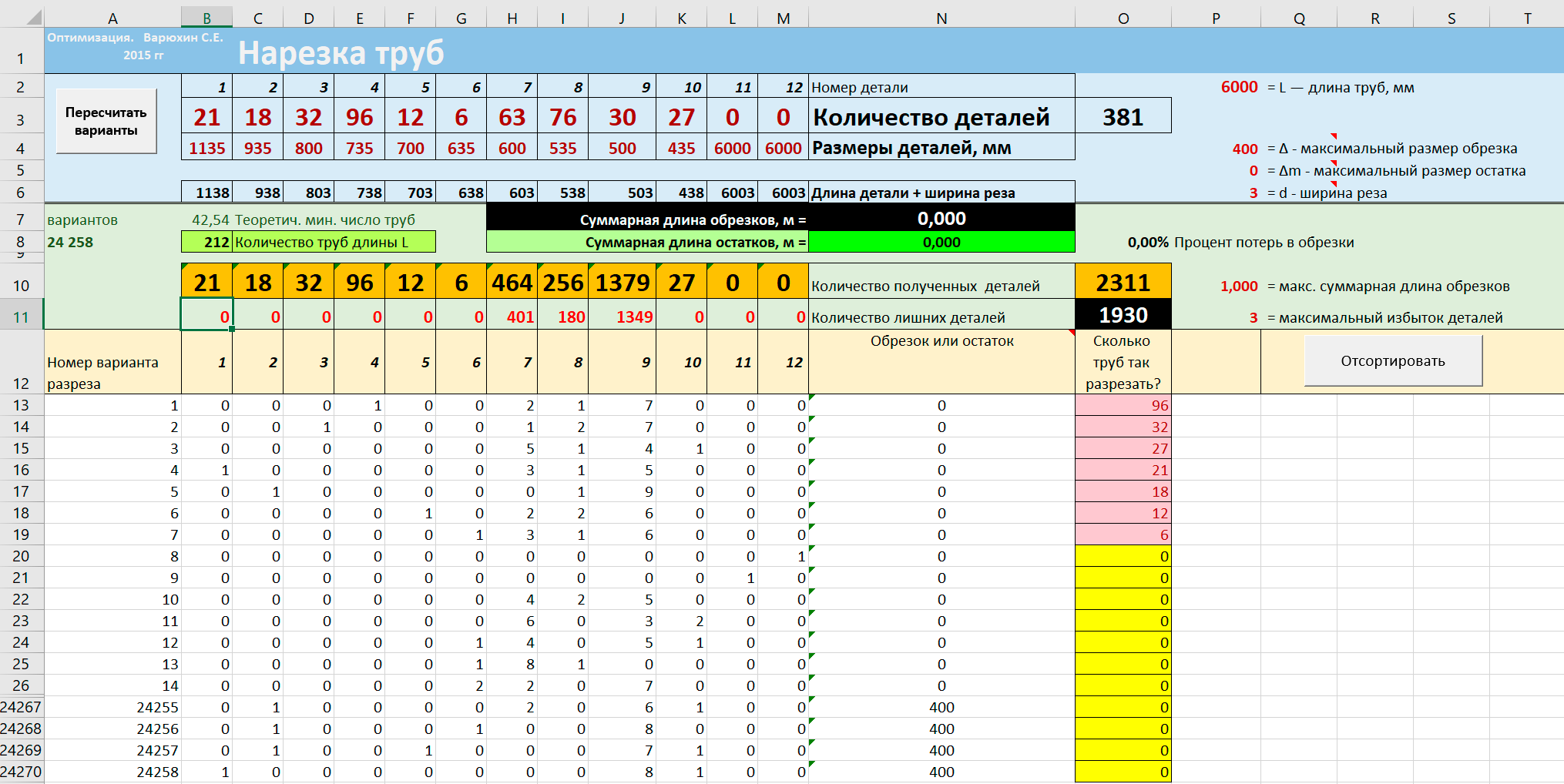
Task: Select offcut cell 400 in row 24268
Action: 941,729
